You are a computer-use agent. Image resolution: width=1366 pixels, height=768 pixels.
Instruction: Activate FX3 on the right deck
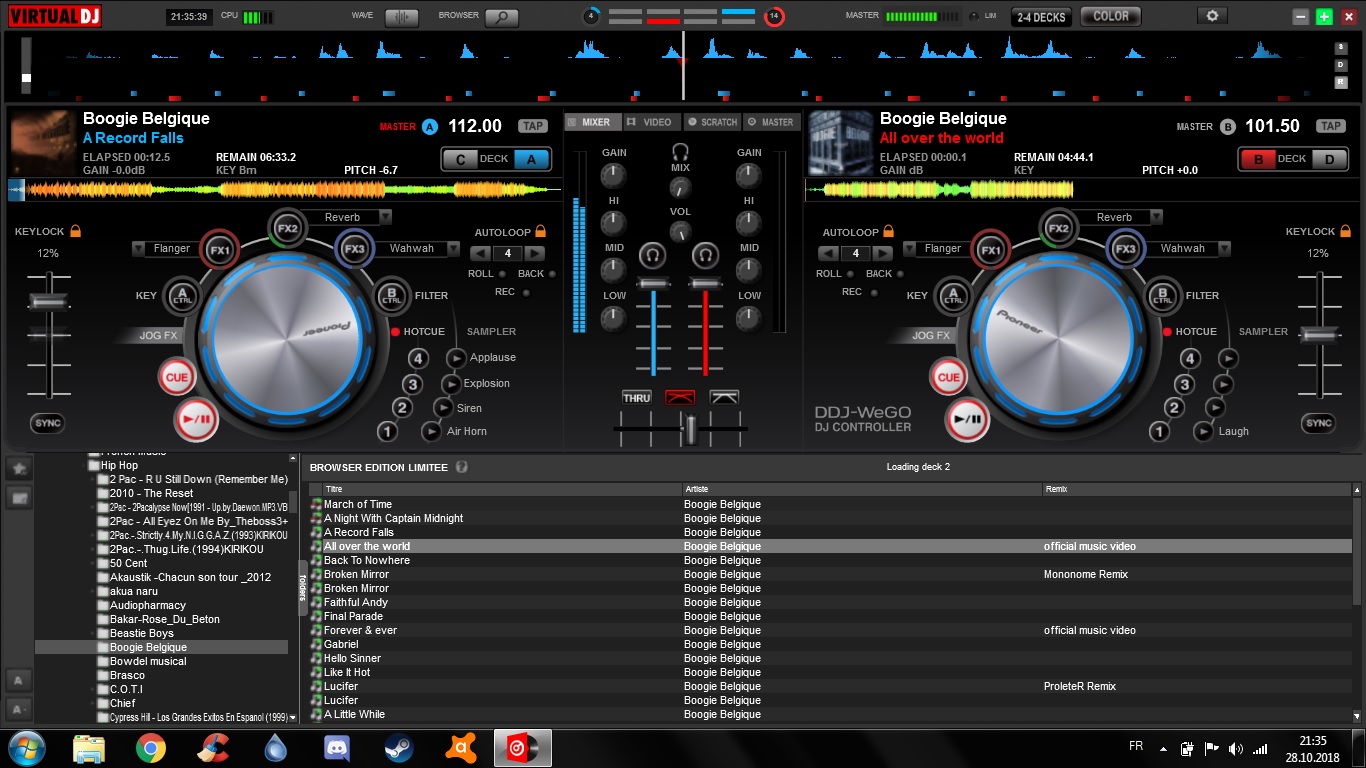click(1126, 249)
